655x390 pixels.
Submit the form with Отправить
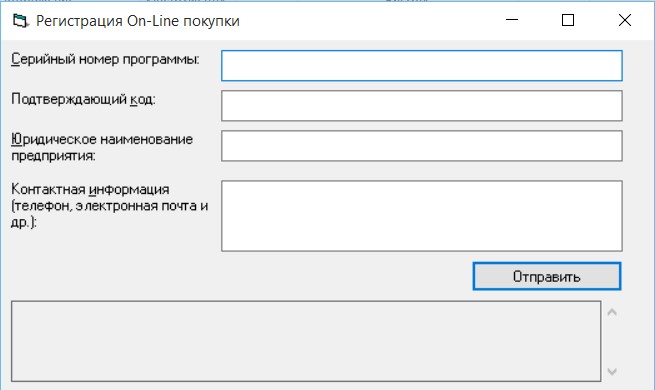(x=547, y=276)
